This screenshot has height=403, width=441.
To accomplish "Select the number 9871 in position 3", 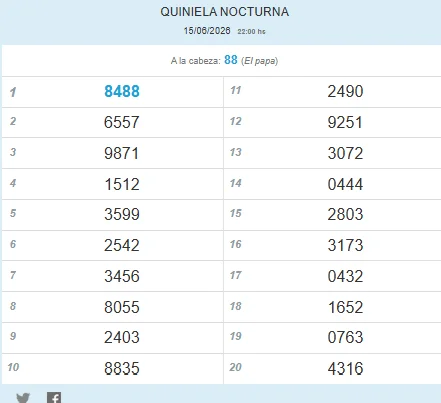I will click(121, 153).
